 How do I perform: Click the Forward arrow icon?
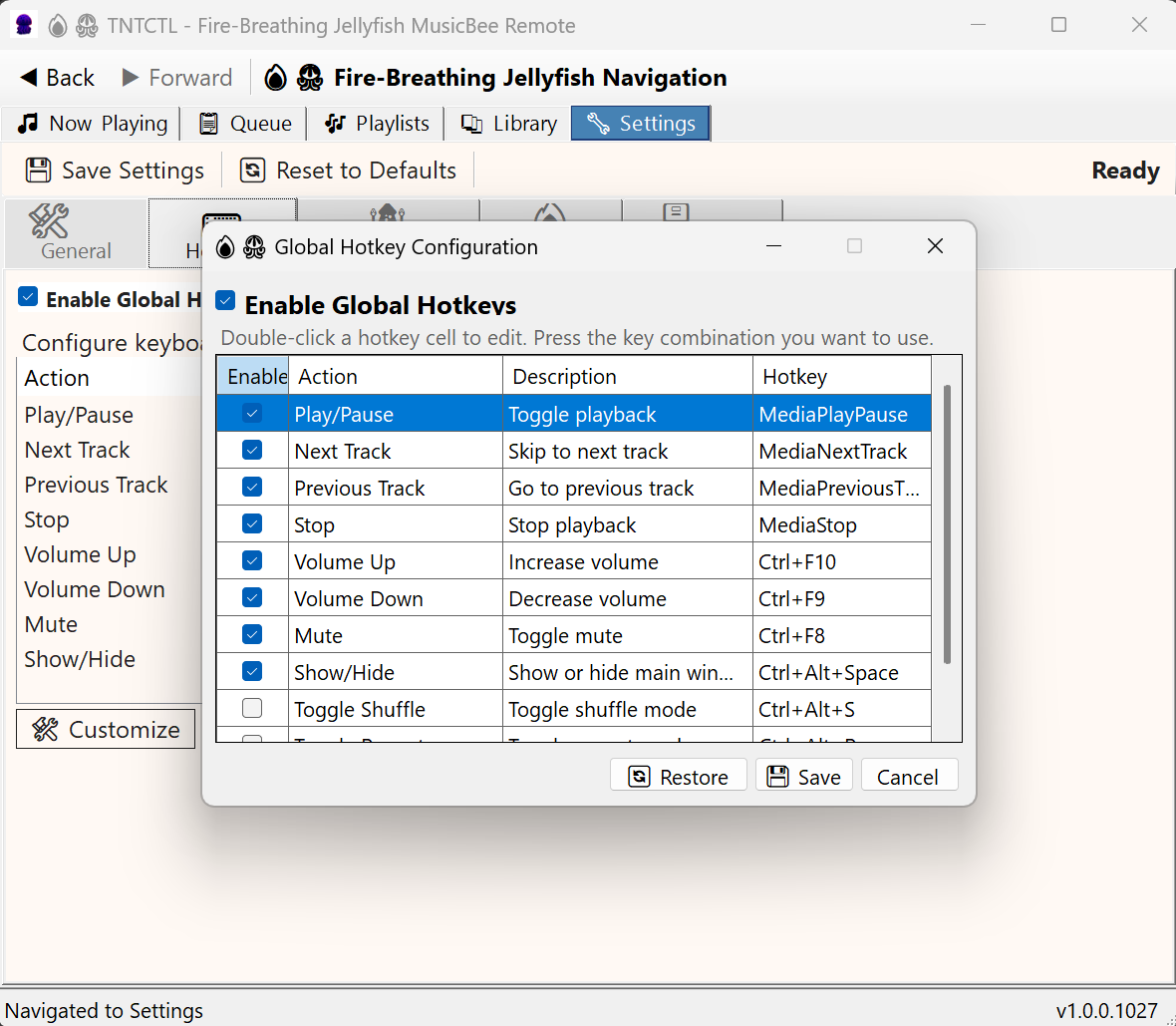tap(131, 78)
